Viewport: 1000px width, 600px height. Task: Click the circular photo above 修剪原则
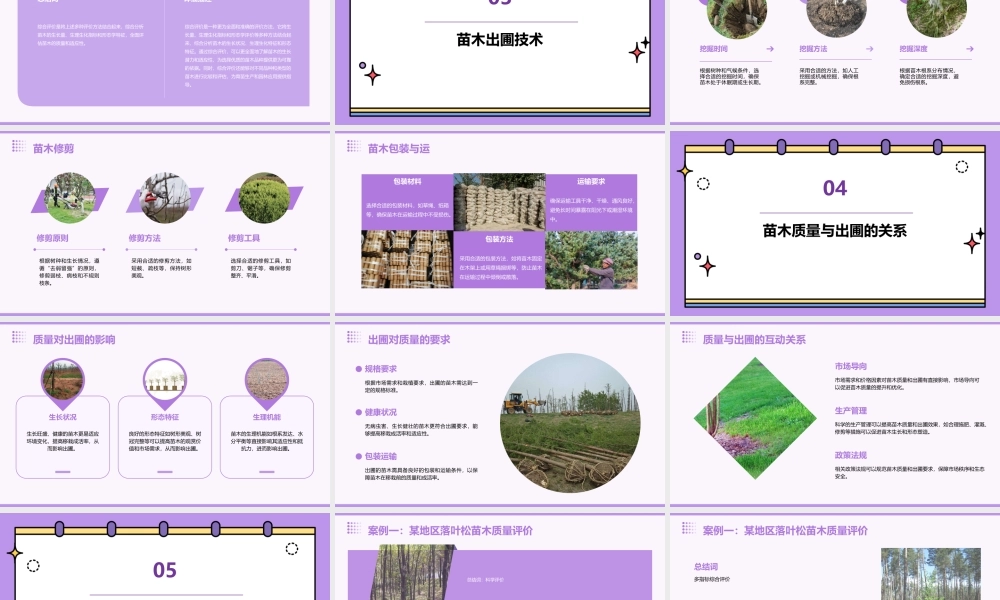coord(70,198)
